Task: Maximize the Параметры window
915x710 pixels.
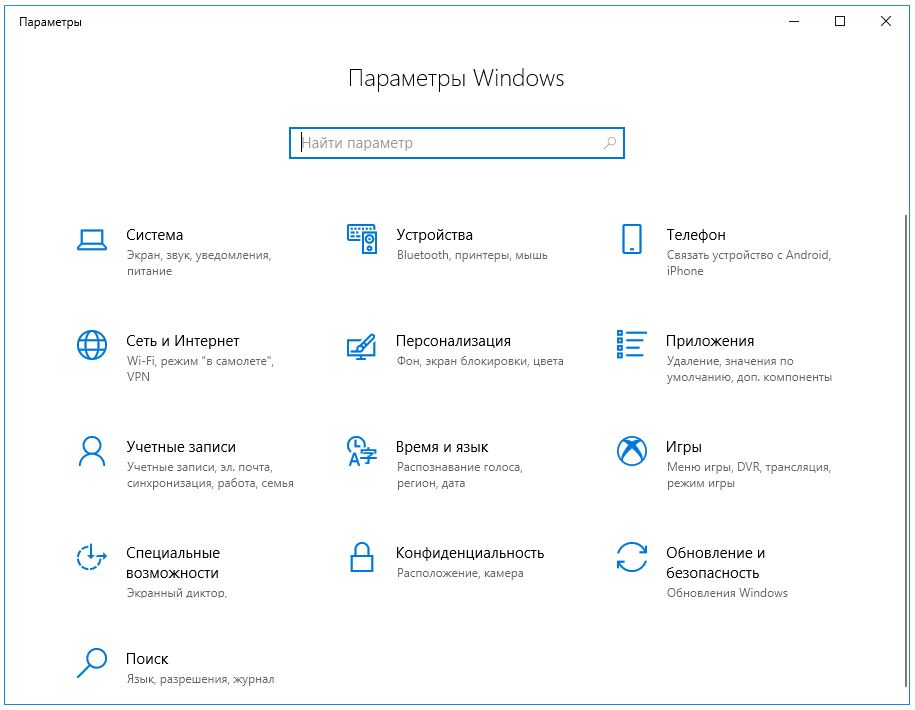Action: 840,22
